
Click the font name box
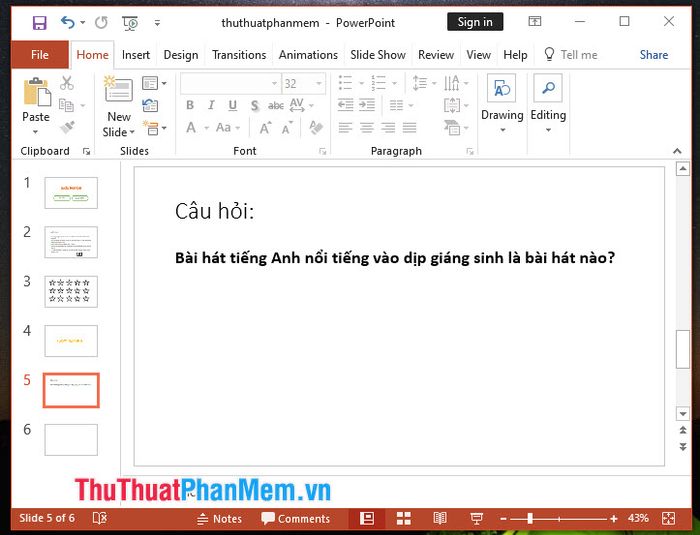(229, 84)
